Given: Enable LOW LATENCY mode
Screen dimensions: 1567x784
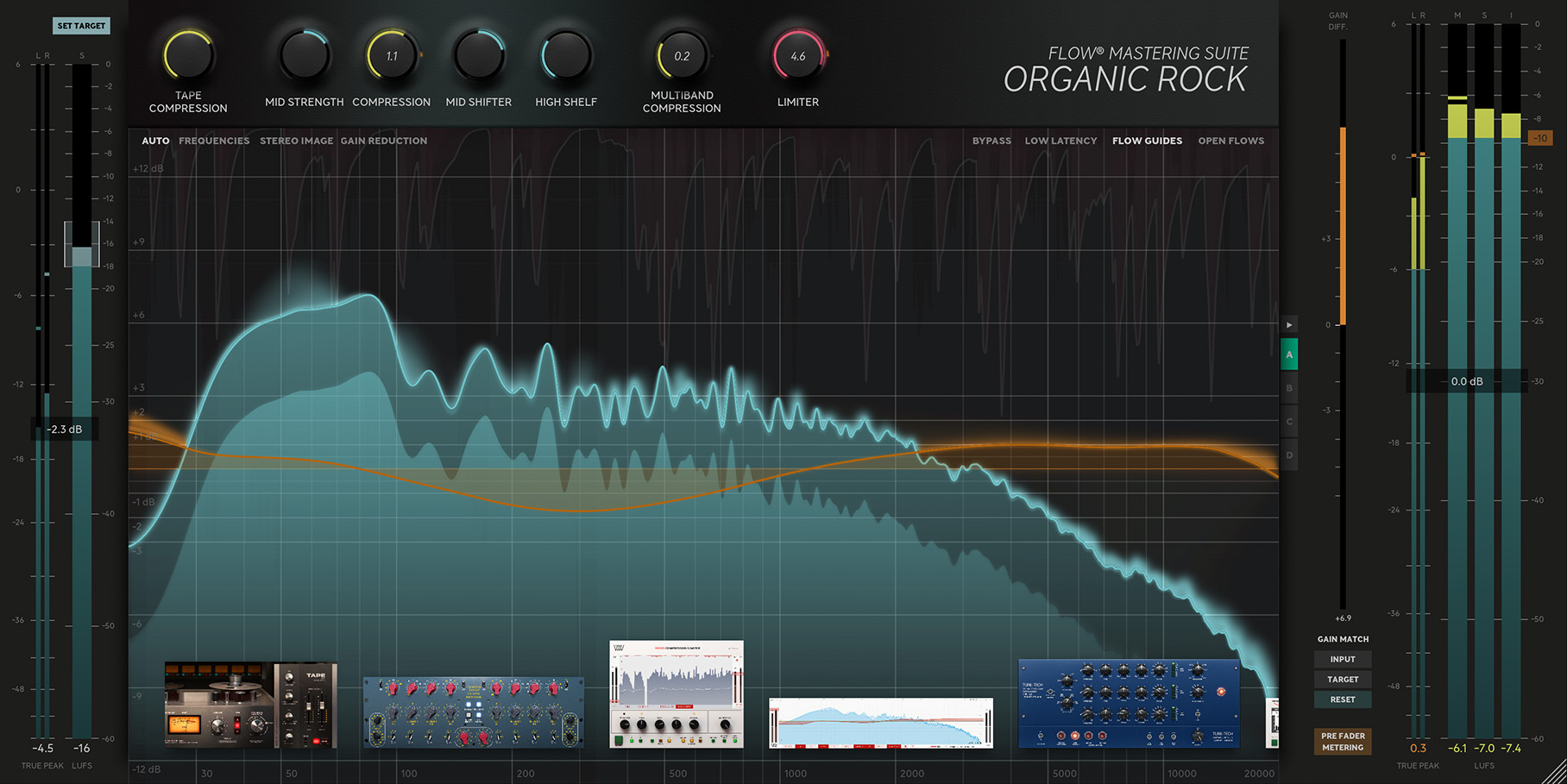Looking at the screenshot, I should point(1060,141).
